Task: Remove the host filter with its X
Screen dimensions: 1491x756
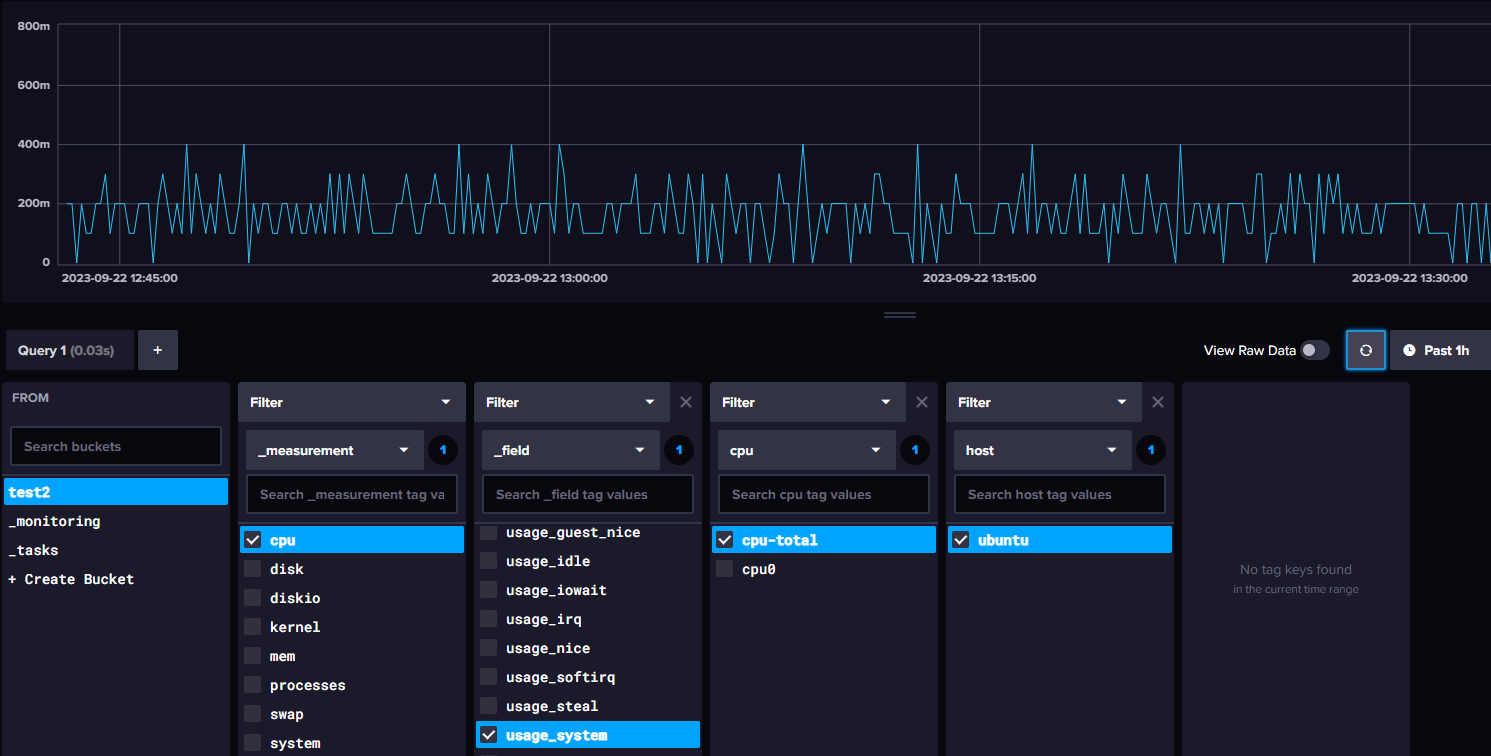Action: tap(1158, 402)
